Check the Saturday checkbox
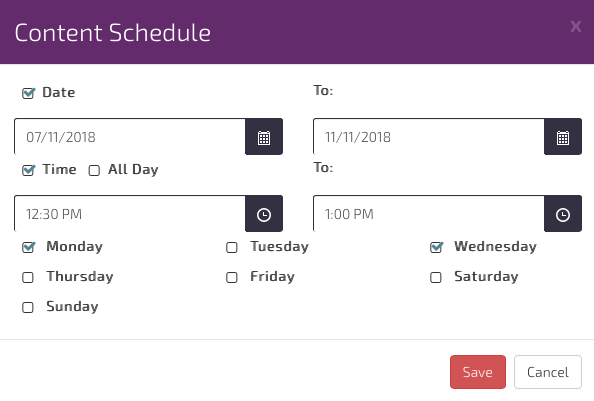 436,278
